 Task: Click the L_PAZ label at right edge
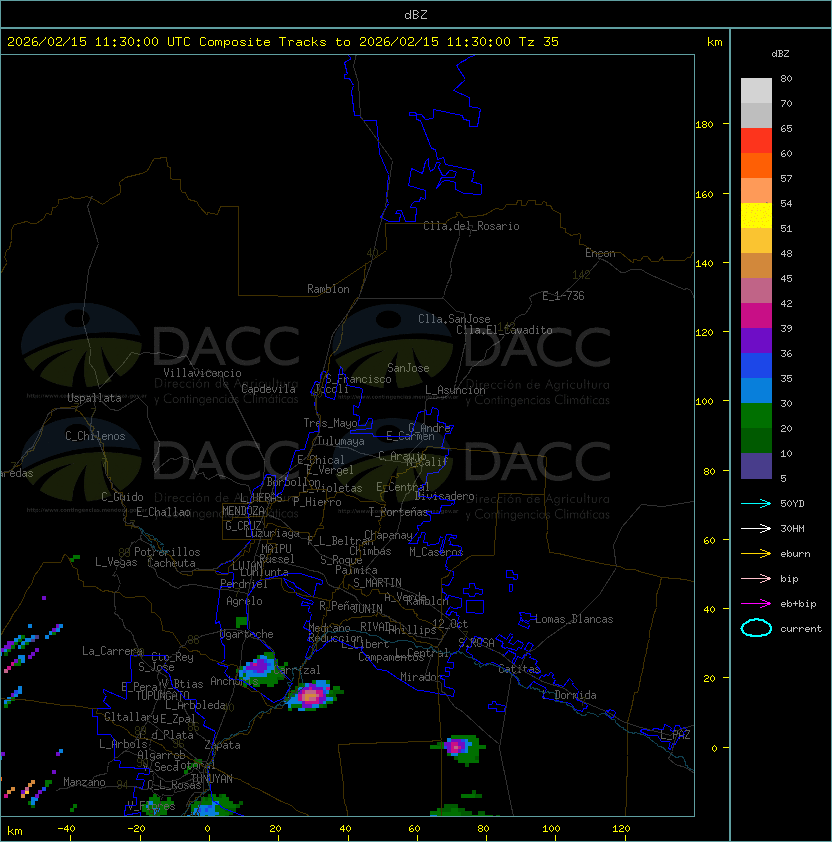675,735
